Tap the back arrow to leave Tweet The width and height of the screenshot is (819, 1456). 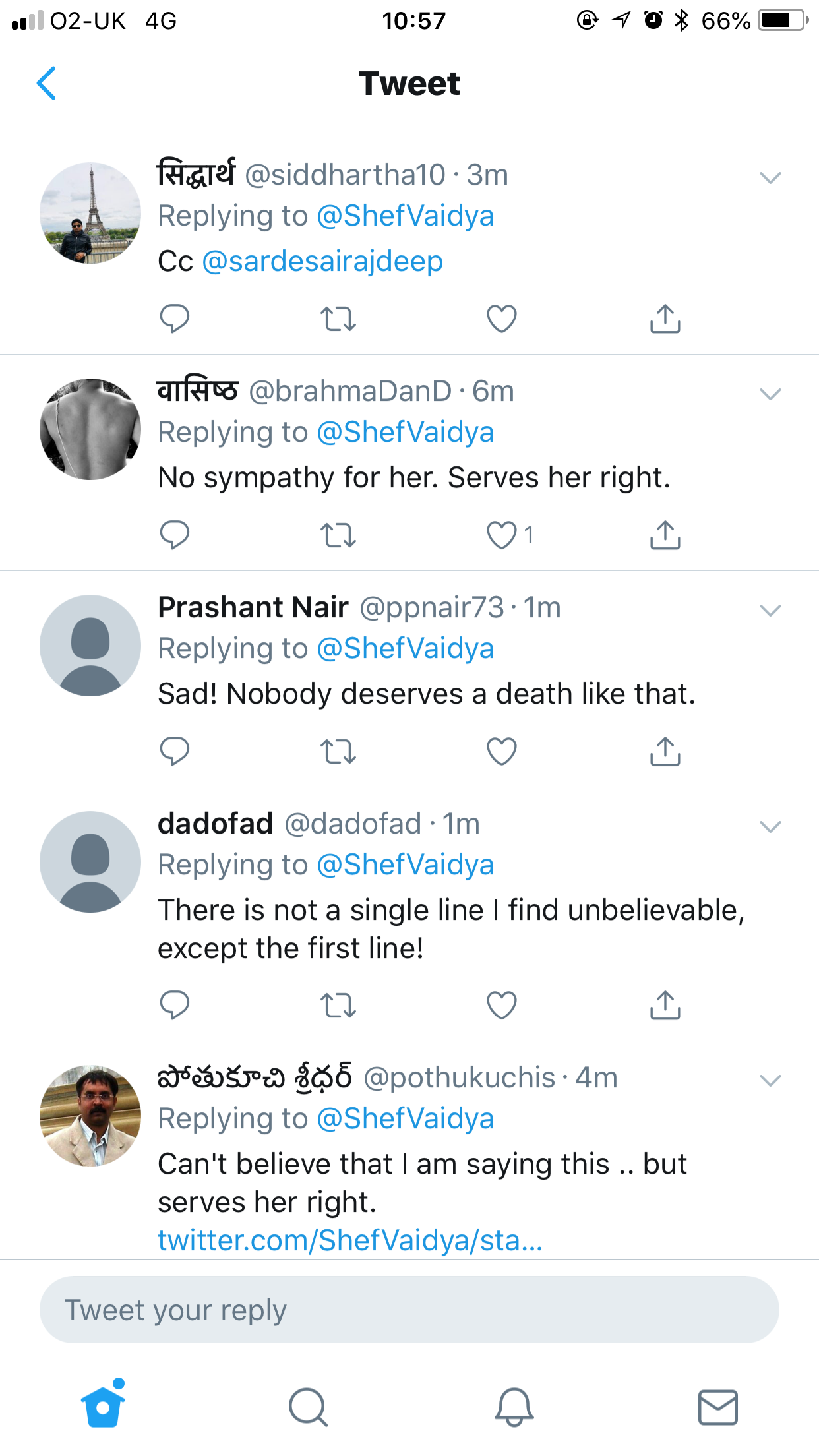click(46, 83)
